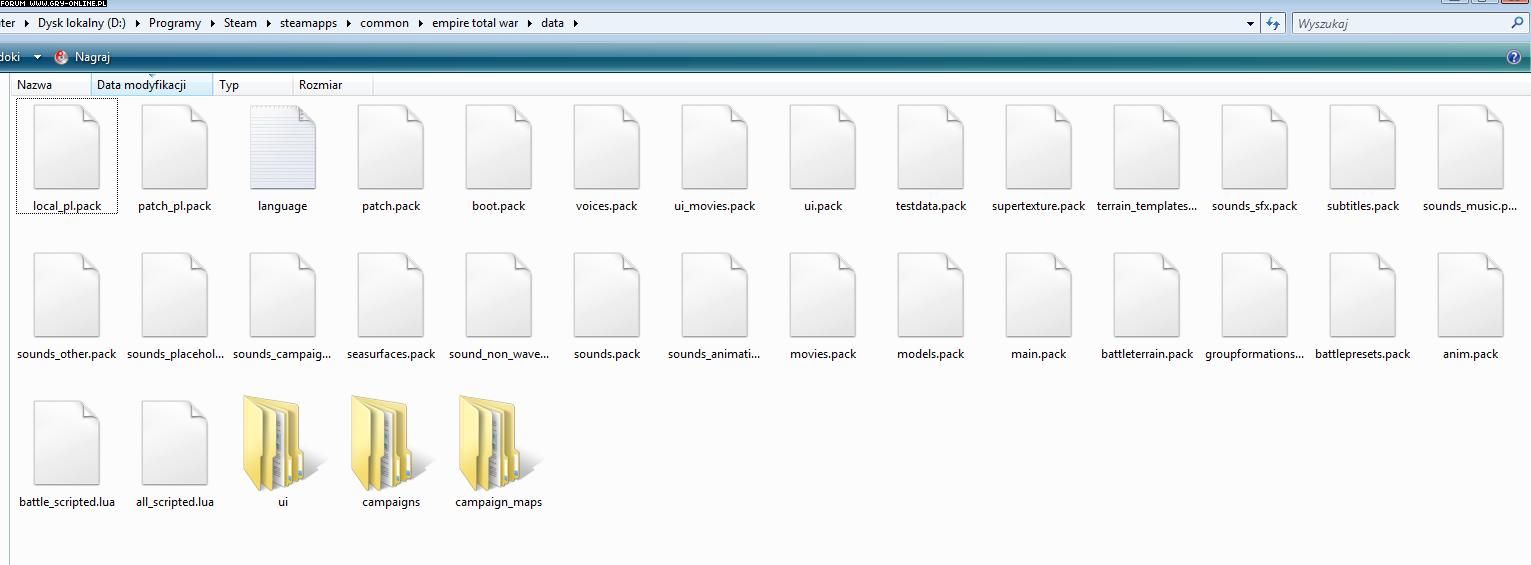
Task: Select the terrain_templates pack file icon
Action: 1147,147
